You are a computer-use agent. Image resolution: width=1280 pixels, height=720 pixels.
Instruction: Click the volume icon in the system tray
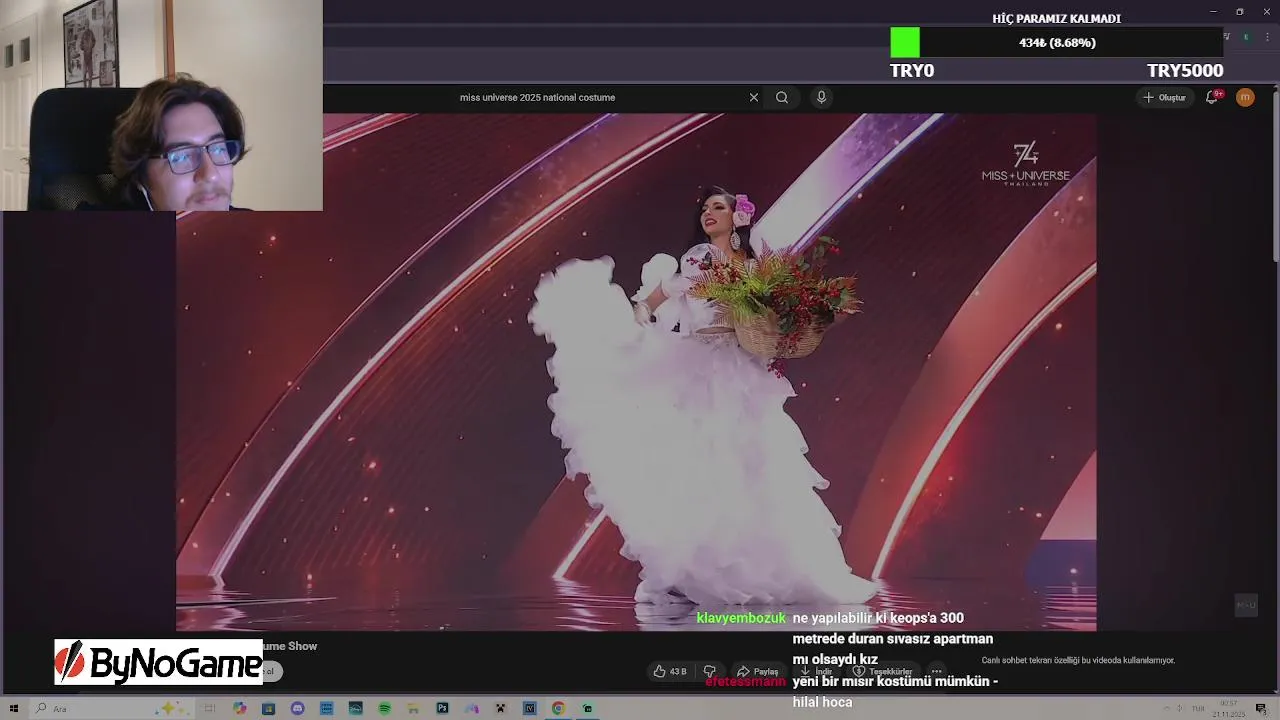[1180, 708]
